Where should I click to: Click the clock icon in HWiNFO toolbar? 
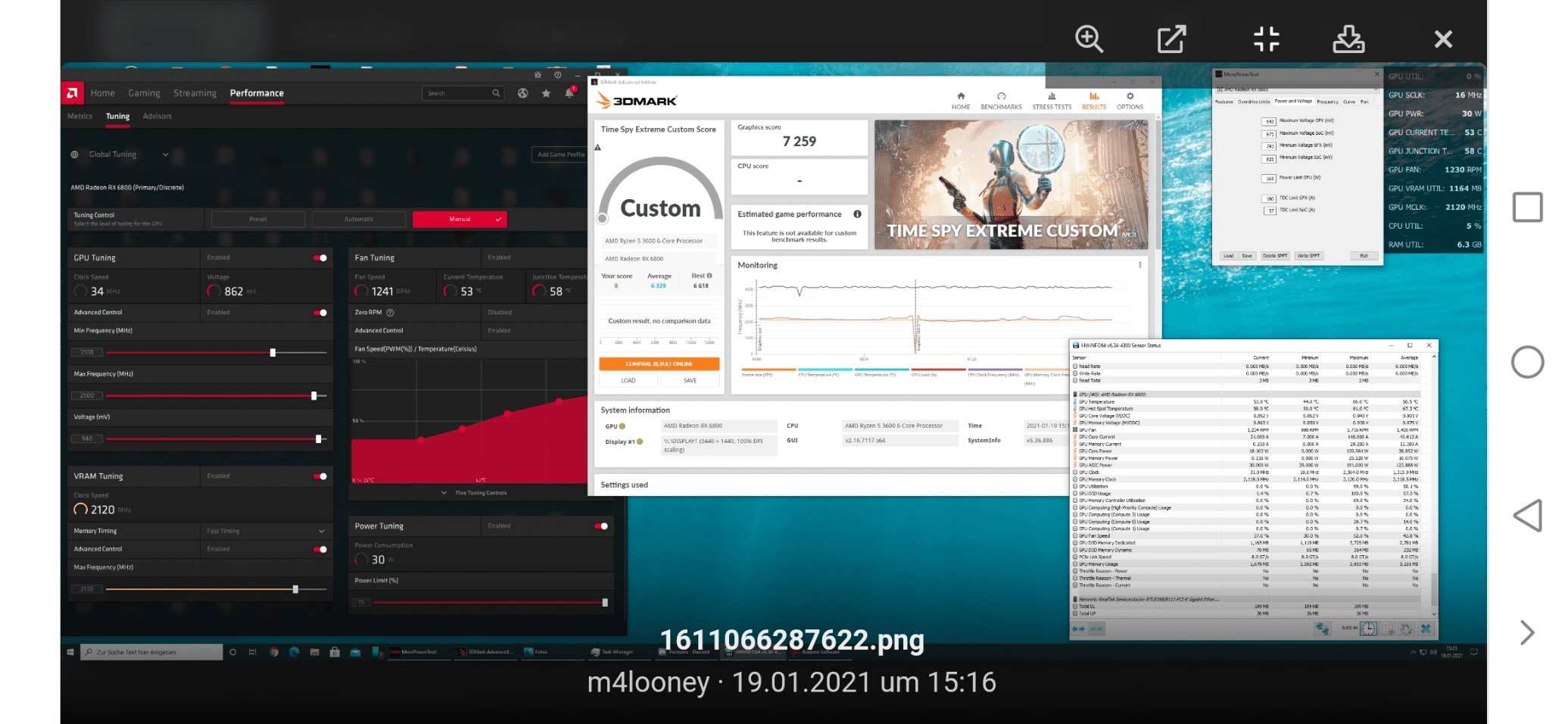tap(1368, 629)
